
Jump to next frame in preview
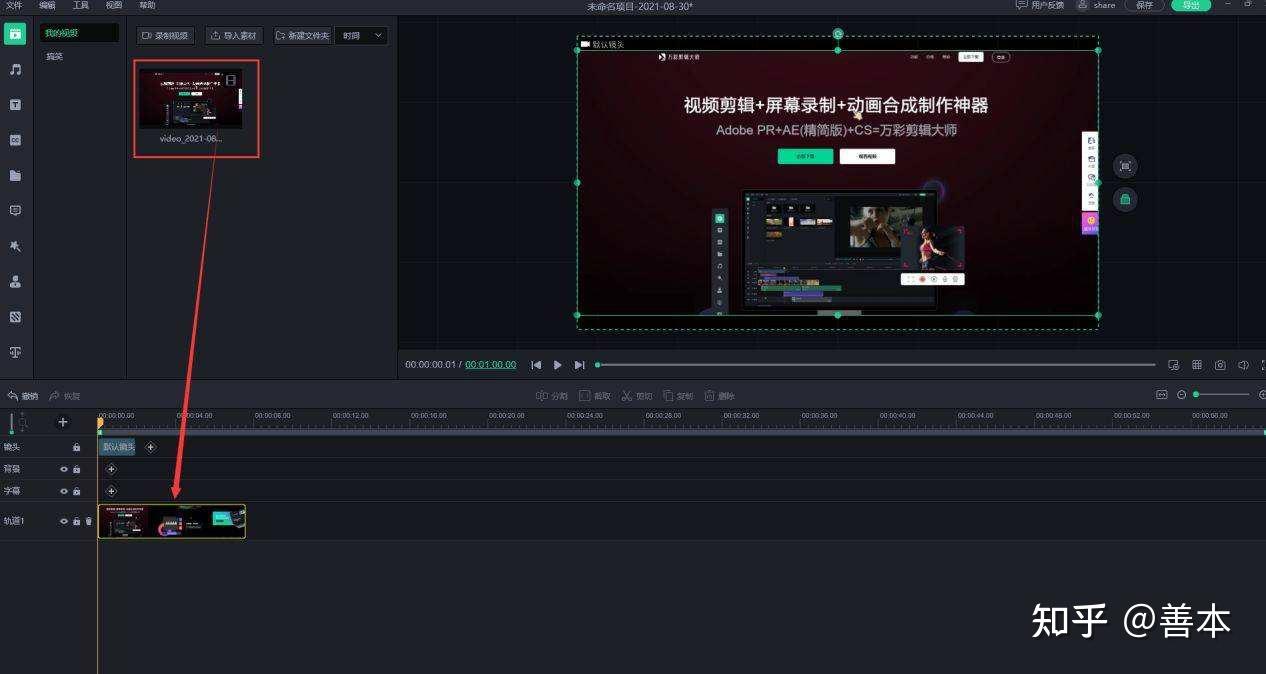pos(579,365)
